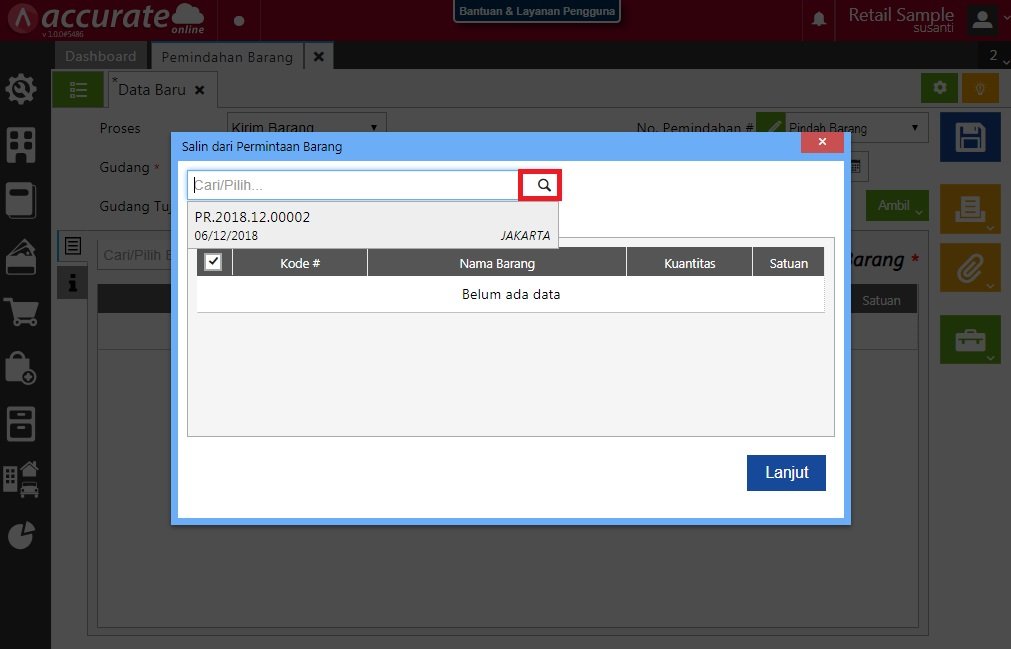Image resolution: width=1011 pixels, height=649 pixels.
Task: Click the blue floppy disk save icon
Action: tap(969, 137)
